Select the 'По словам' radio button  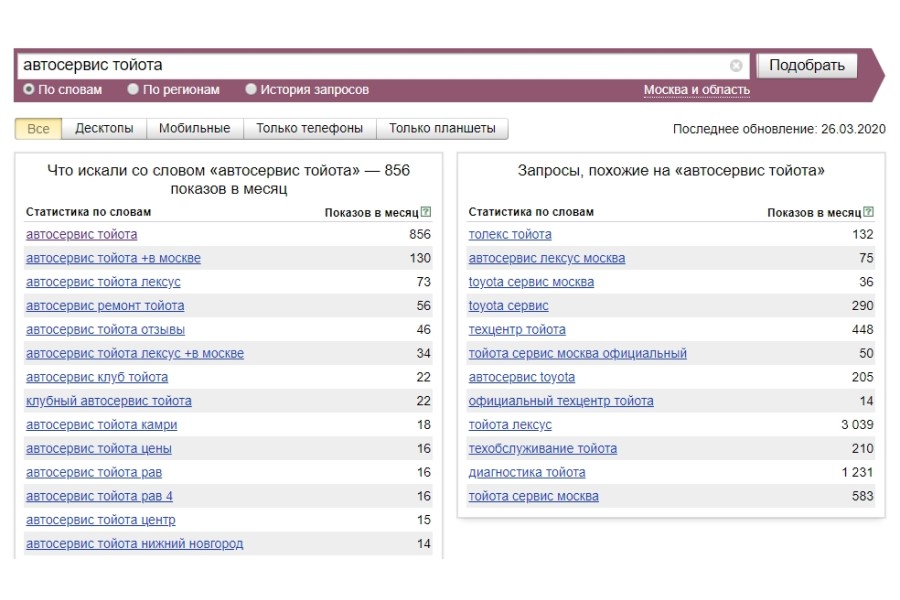pos(29,90)
